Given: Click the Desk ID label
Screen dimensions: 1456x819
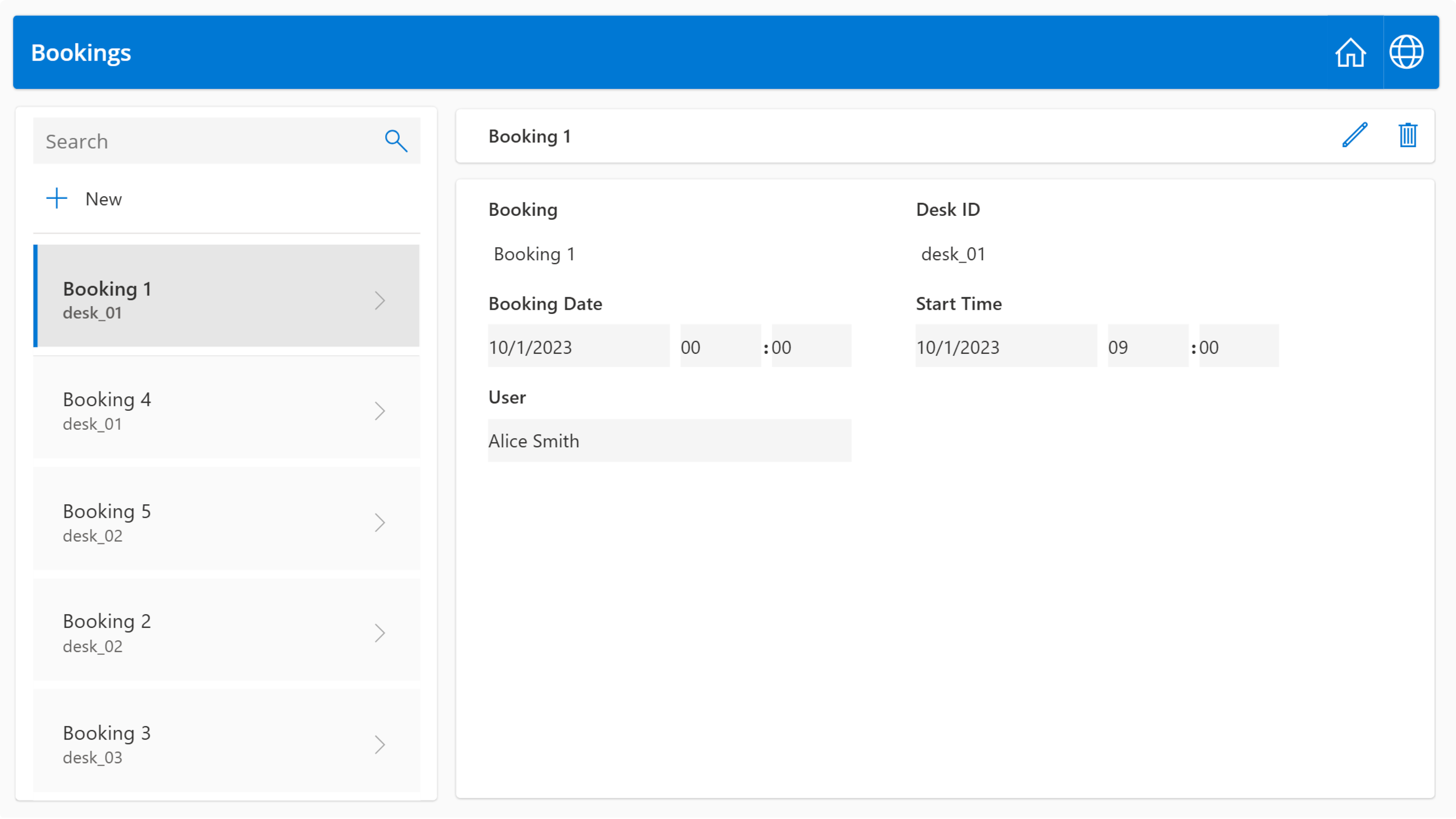Looking at the screenshot, I should (948, 209).
